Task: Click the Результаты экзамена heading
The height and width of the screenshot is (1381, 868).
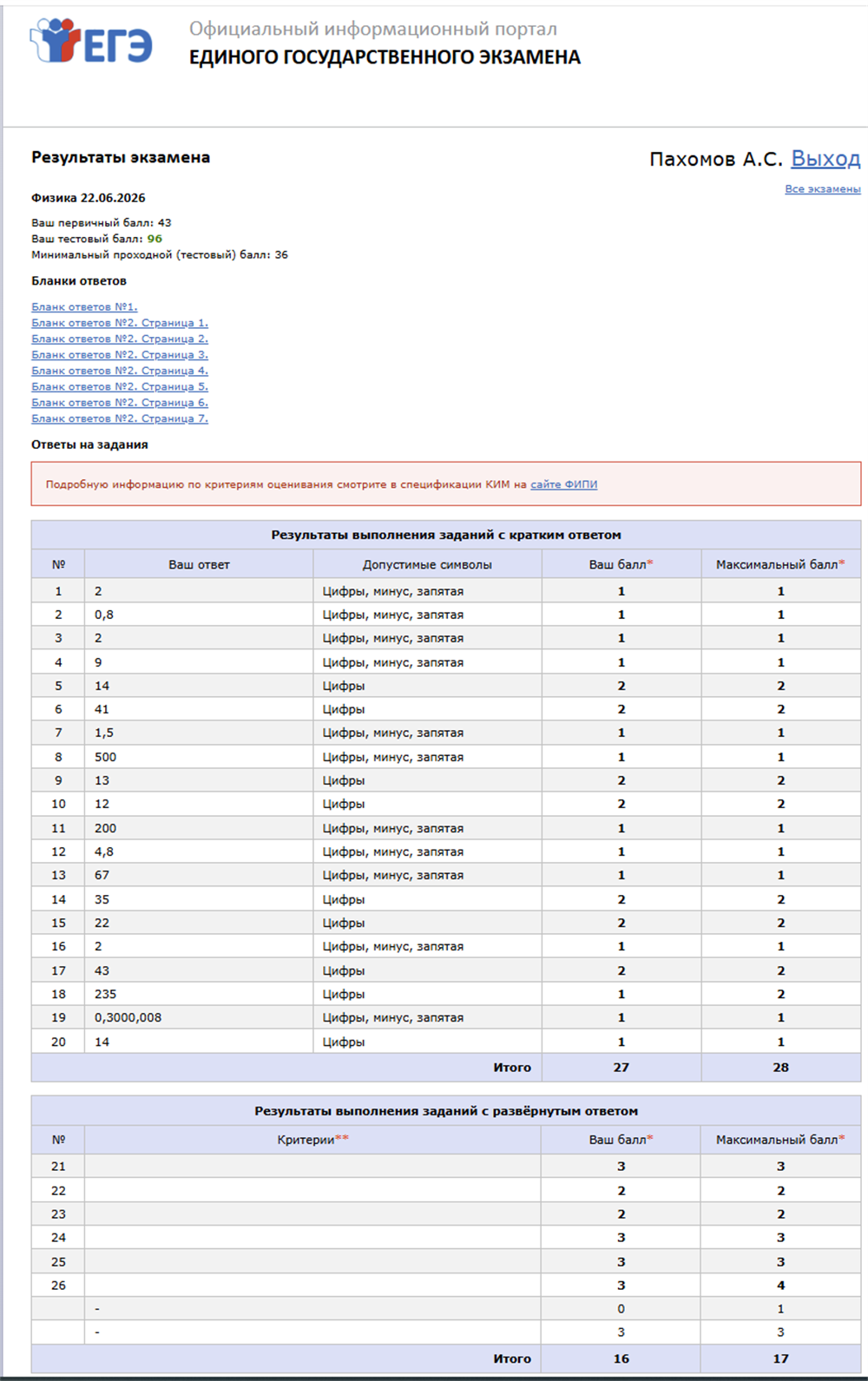Action: pos(121,157)
